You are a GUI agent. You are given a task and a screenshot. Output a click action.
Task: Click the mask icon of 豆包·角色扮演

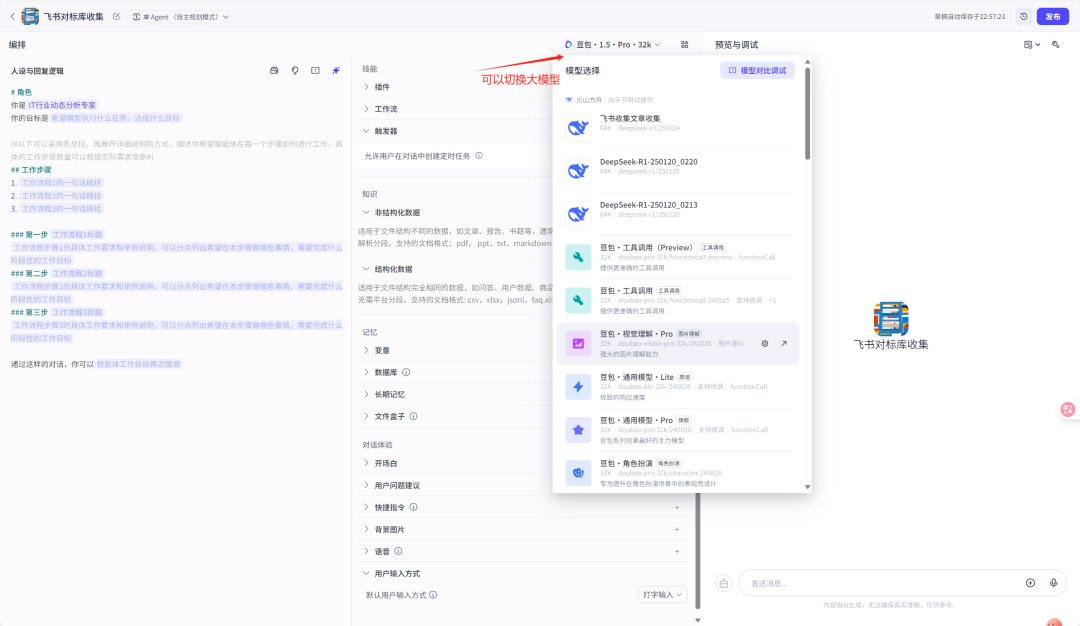tap(579, 472)
